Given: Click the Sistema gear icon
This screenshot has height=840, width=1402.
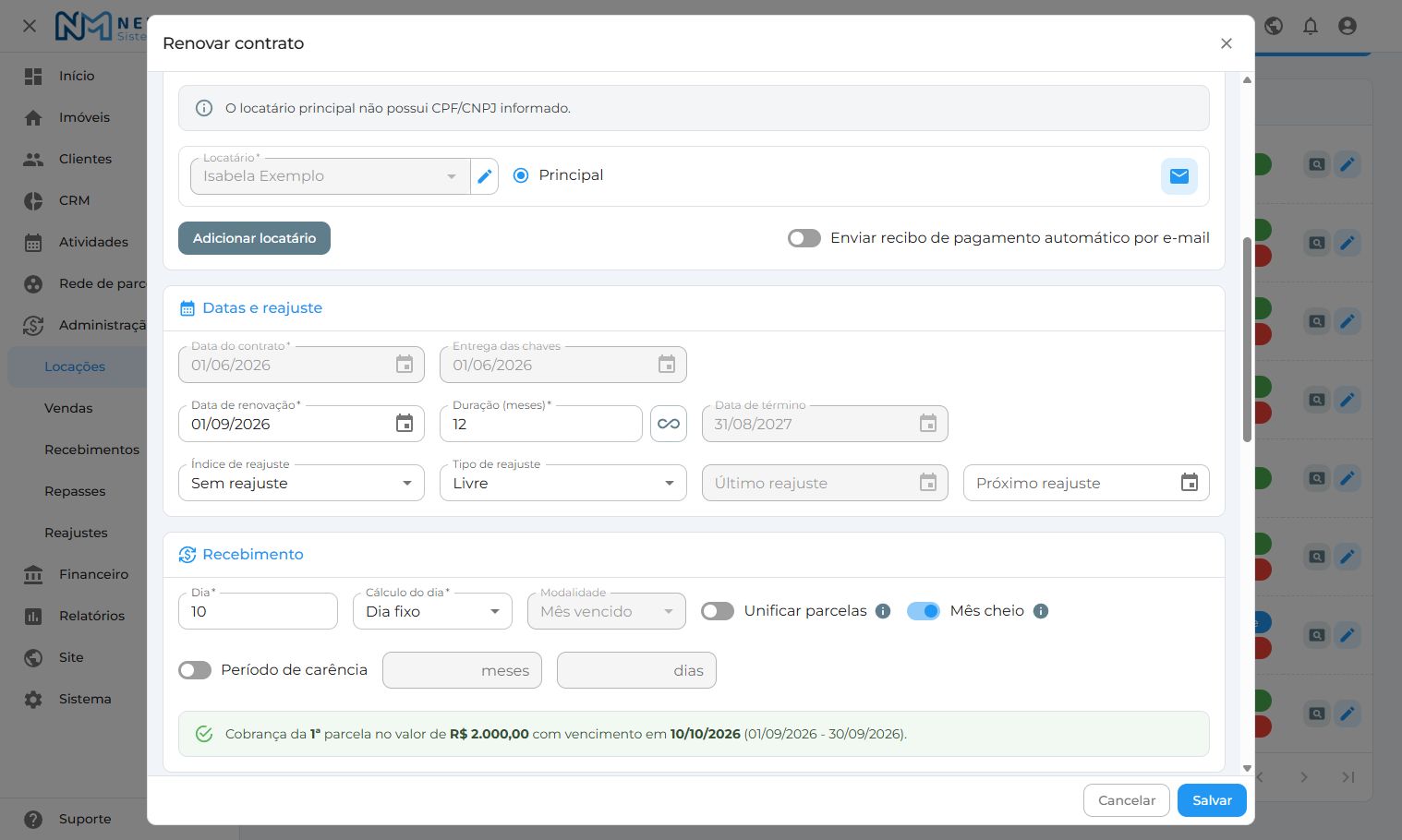Looking at the screenshot, I should pyautogui.click(x=33, y=699).
